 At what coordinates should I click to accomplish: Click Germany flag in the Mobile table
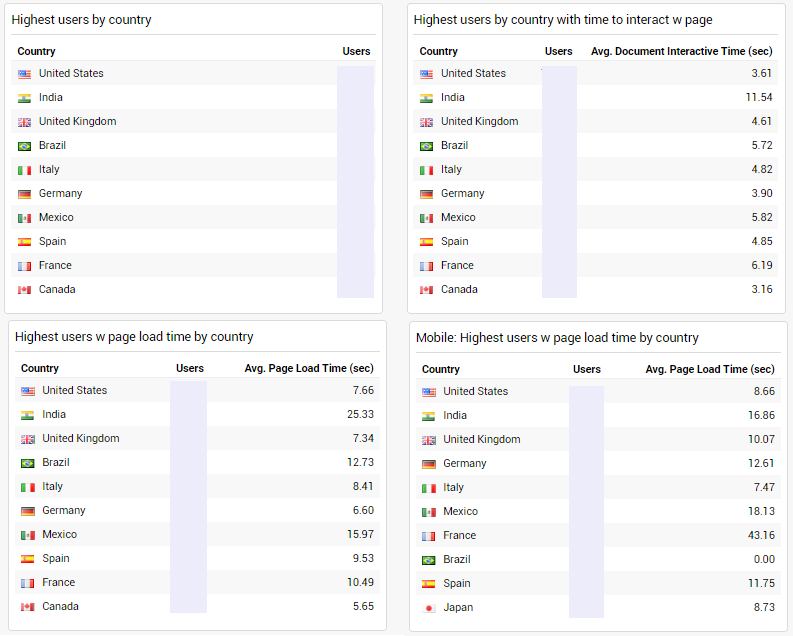[x=429, y=464]
